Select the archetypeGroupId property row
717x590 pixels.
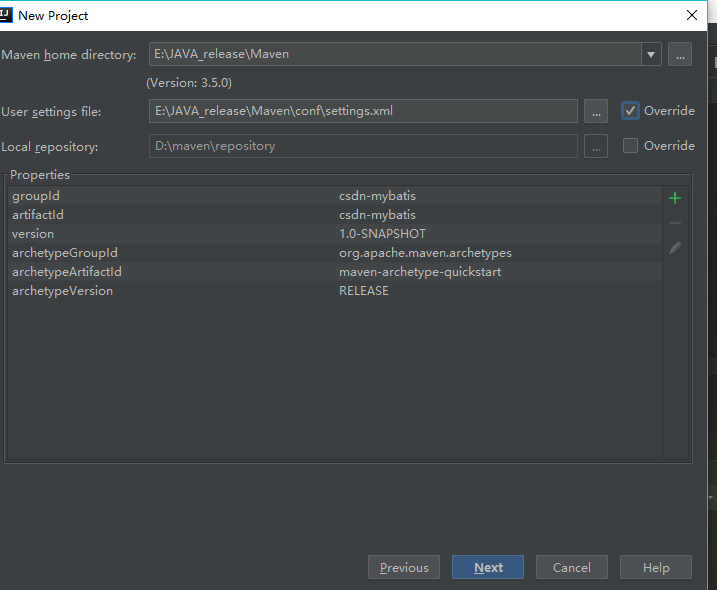(335, 253)
